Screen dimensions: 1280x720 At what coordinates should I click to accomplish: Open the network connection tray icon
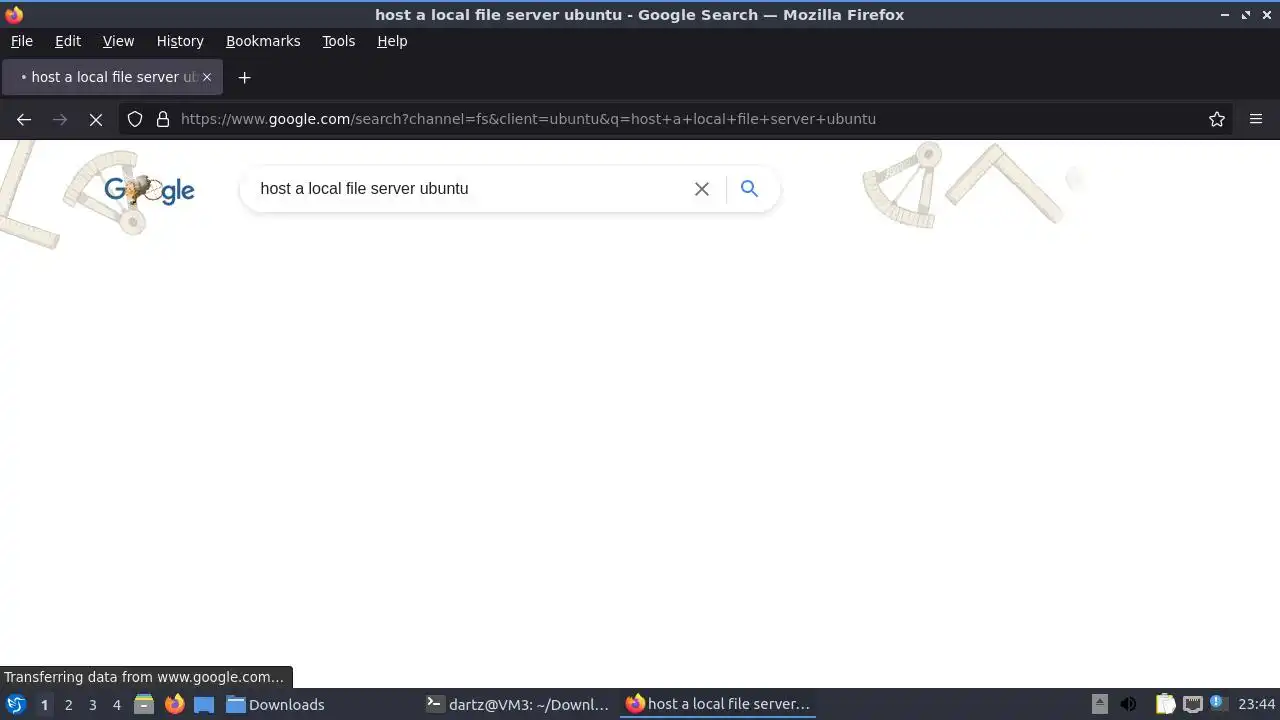pos(1192,704)
